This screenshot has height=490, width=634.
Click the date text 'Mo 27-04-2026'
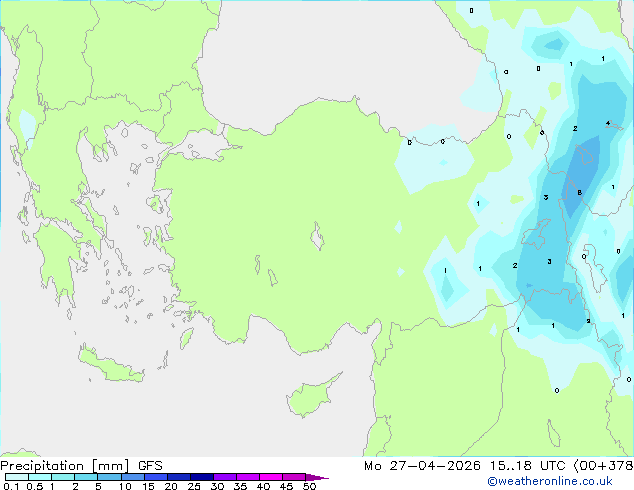(423, 466)
